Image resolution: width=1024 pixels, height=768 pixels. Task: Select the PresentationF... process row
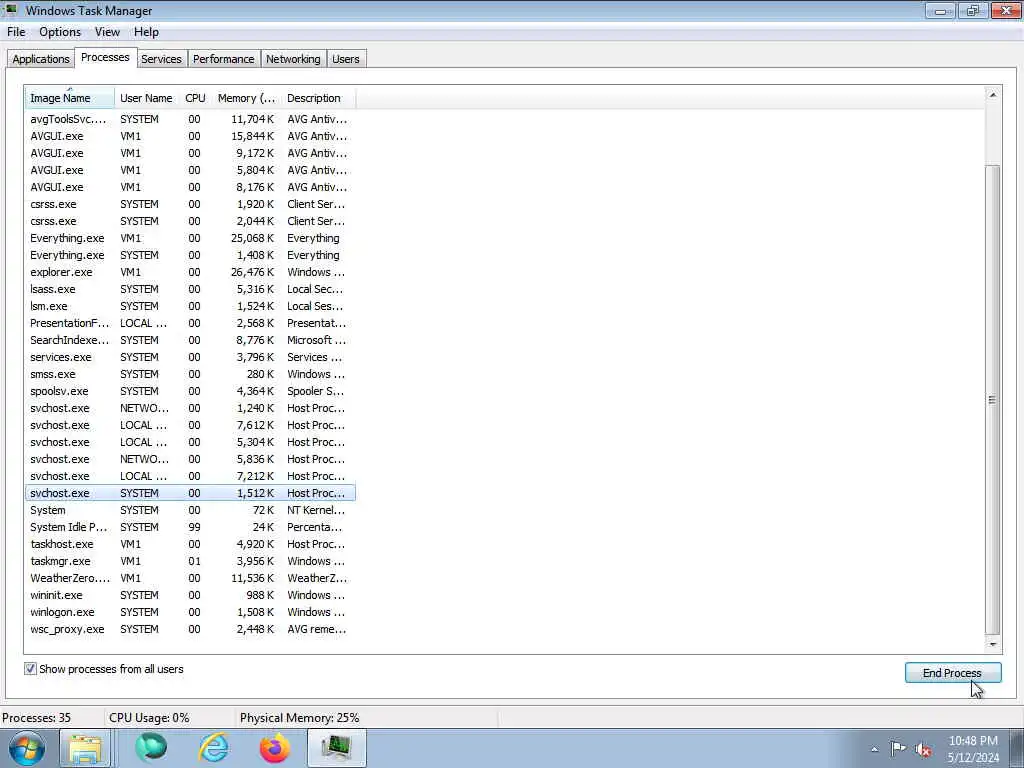190,323
